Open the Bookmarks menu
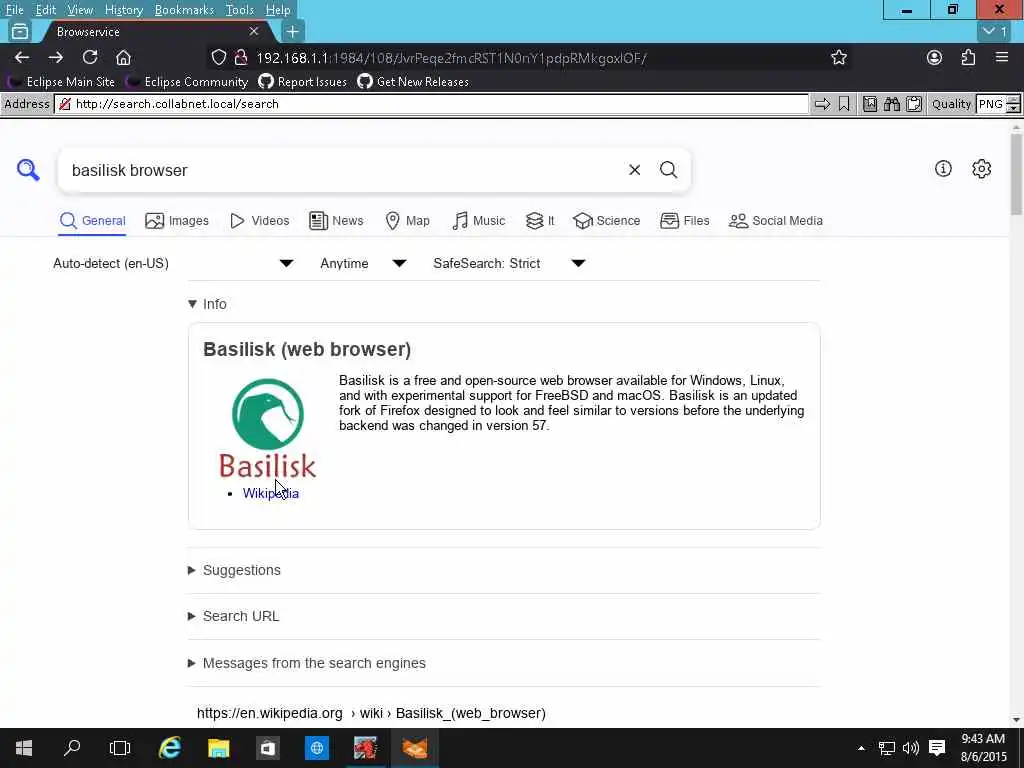Viewport: 1024px width, 768px height. (184, 10)
